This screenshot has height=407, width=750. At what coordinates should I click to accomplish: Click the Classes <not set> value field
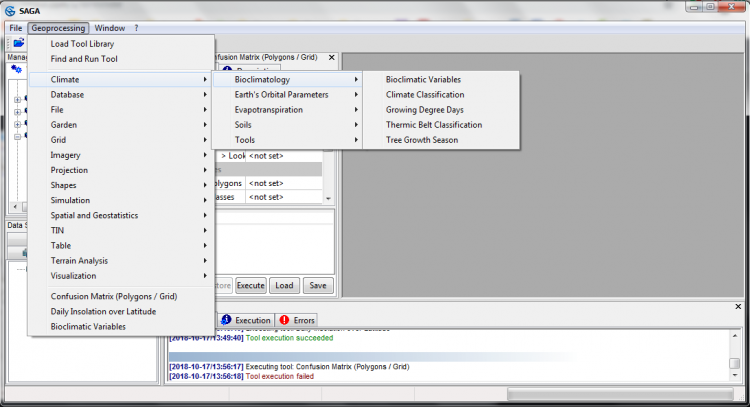(x=284, y=197)
